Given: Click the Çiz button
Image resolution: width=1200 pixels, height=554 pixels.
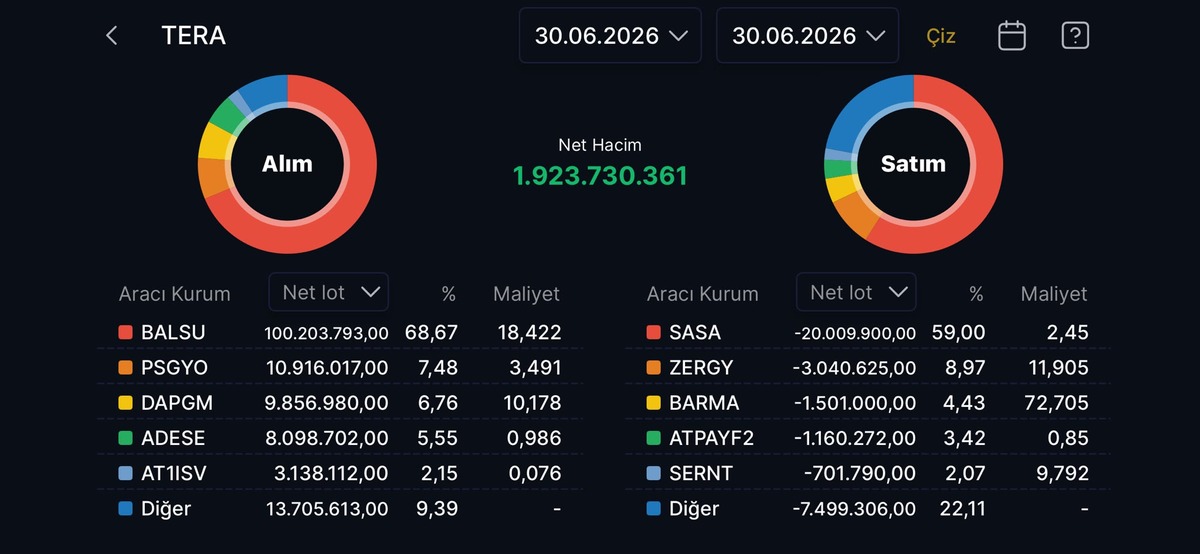Looking at the screenshot, I should (x=941, y=36).
